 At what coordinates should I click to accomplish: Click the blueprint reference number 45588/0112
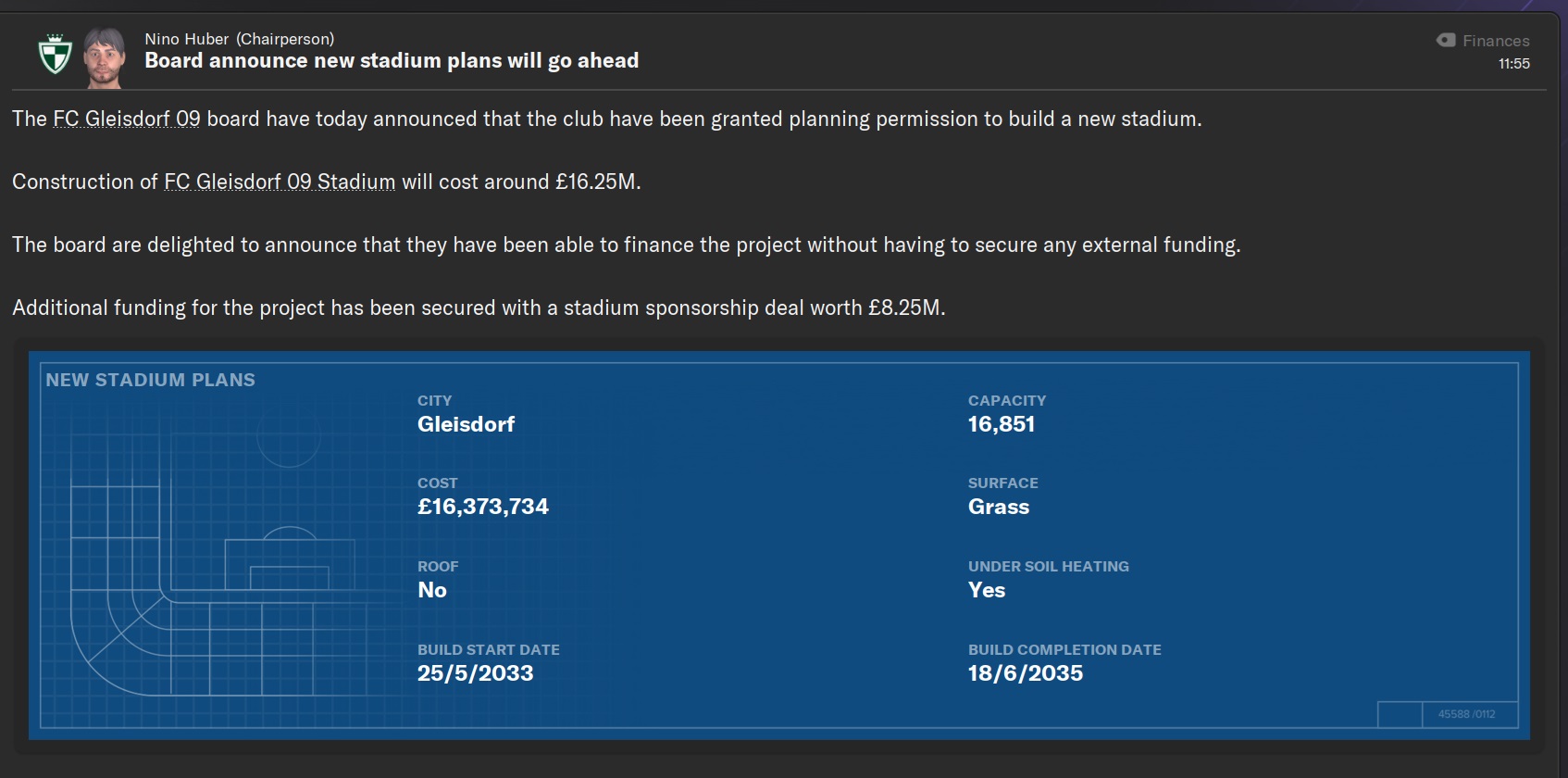pos(1466,714)
